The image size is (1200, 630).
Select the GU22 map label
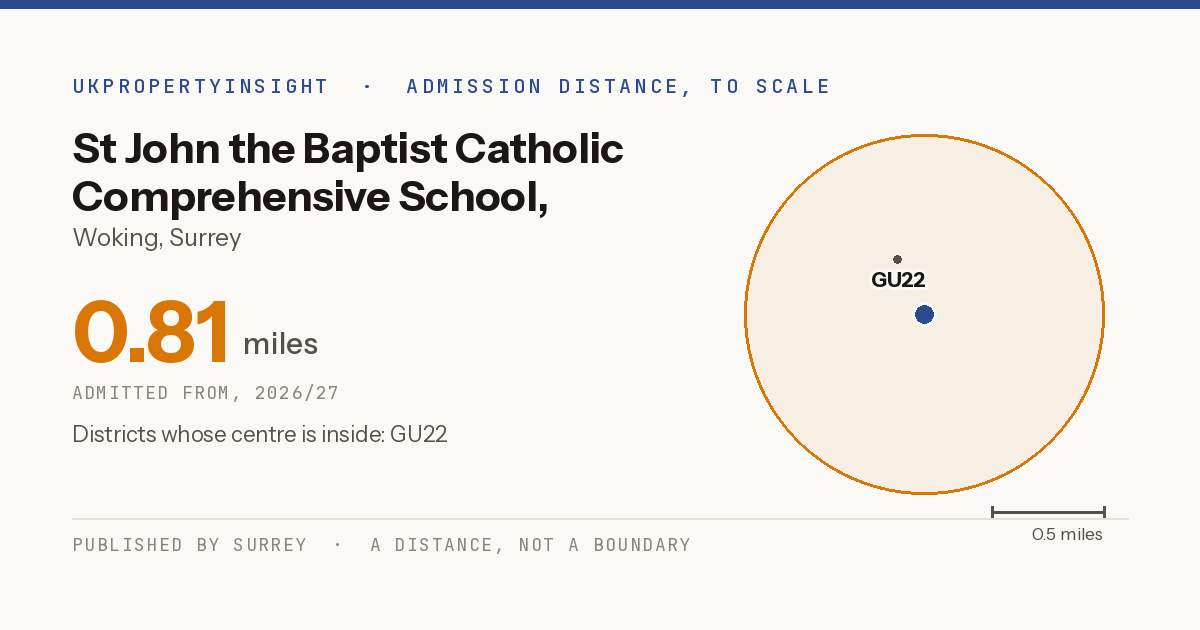(x=898, y=280)
